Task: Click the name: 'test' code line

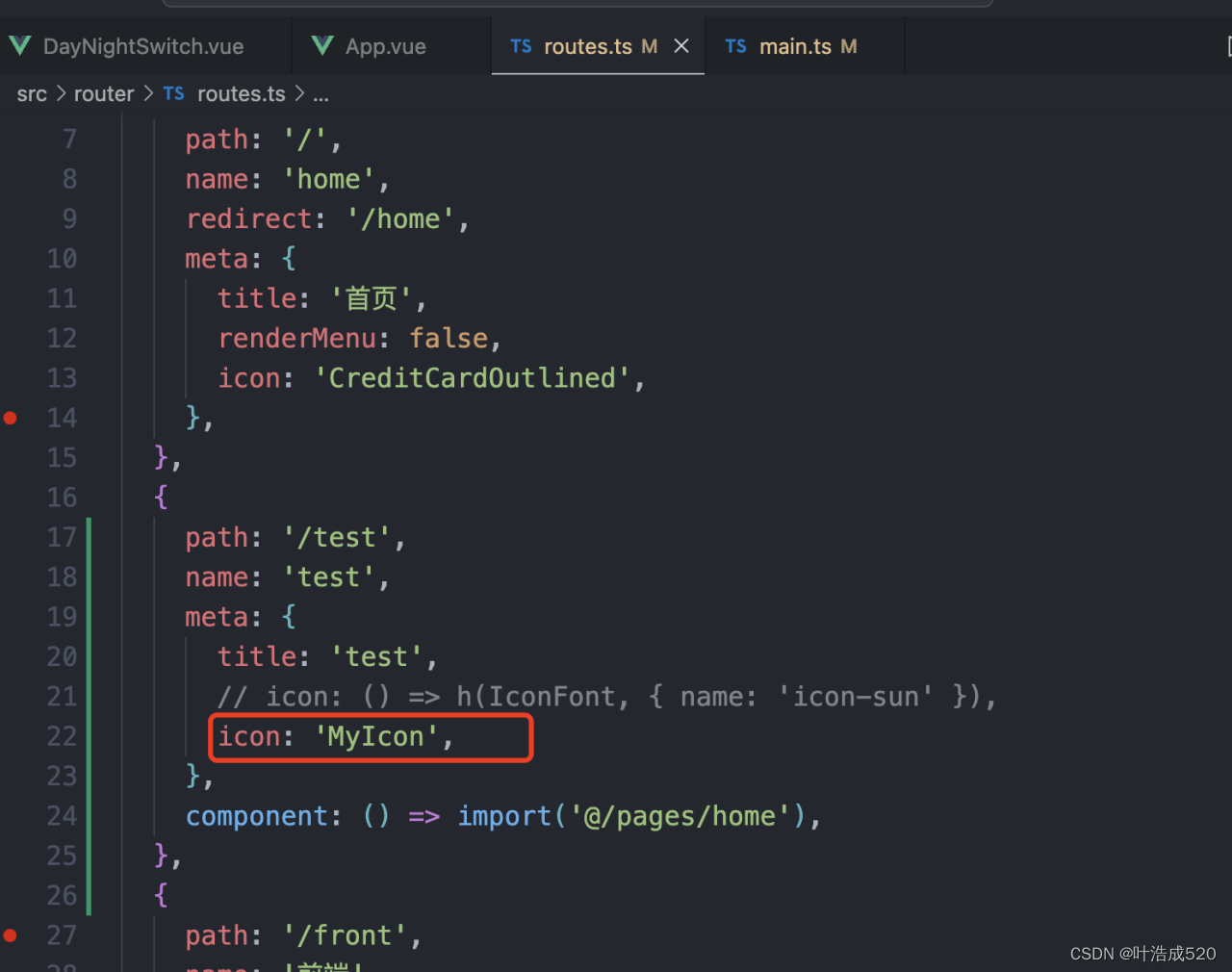Action: (288, 577)
